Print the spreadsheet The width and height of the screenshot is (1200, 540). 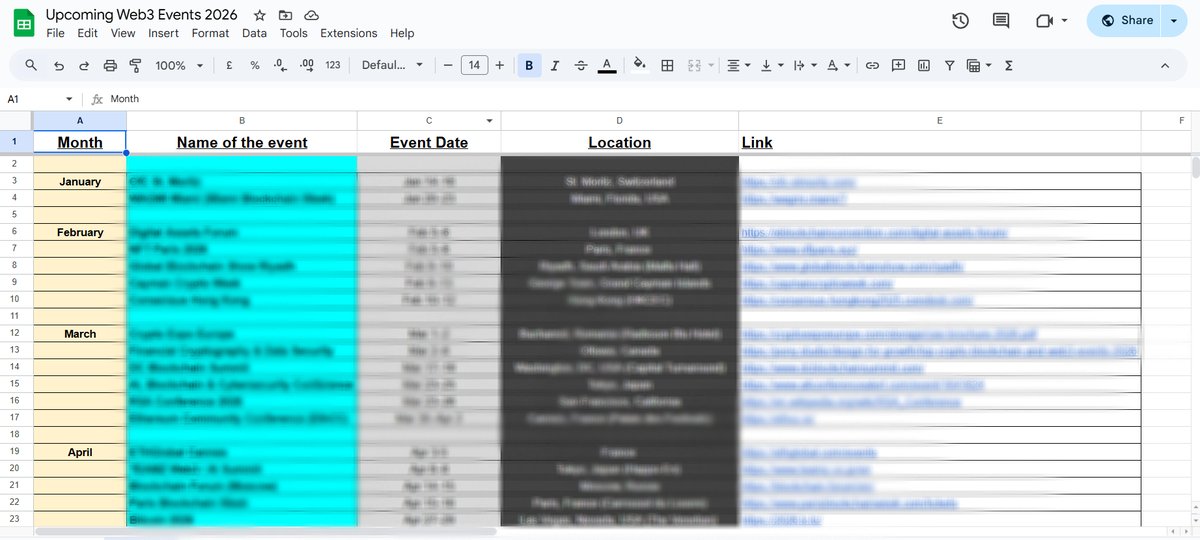pyautogui.click(x=110, y=65)
